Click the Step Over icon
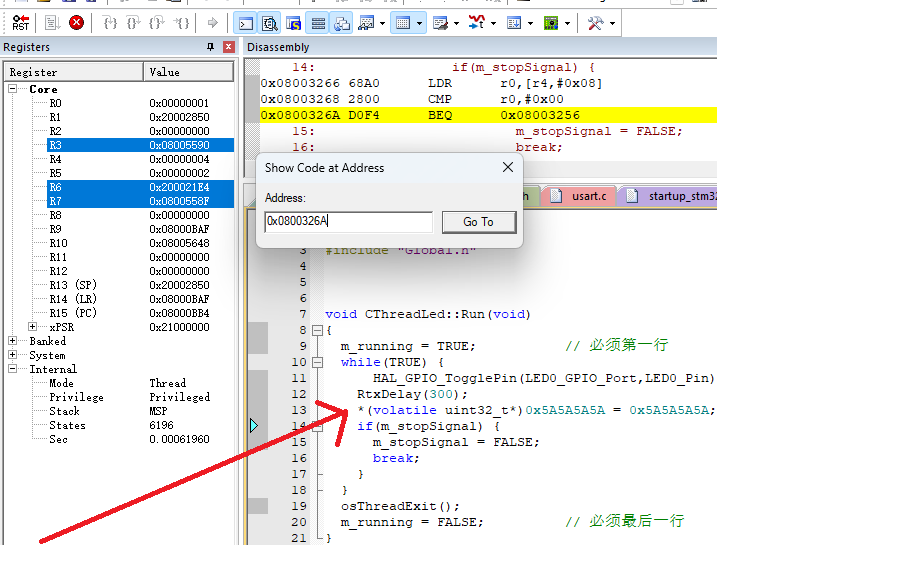The height and width of the screenshot is (563, 906). (x=133, y=23)
